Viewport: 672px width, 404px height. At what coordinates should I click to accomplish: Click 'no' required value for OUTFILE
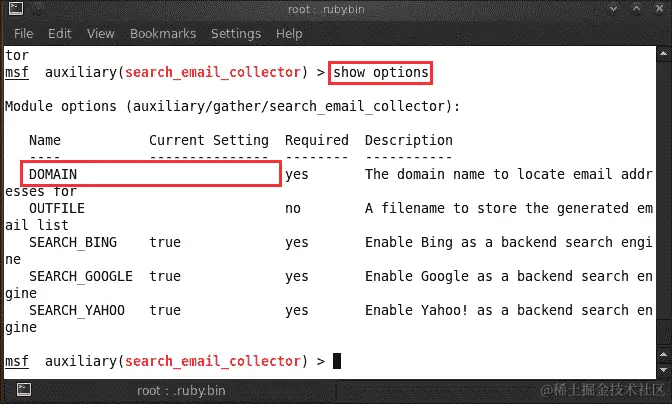pos(293,209)
